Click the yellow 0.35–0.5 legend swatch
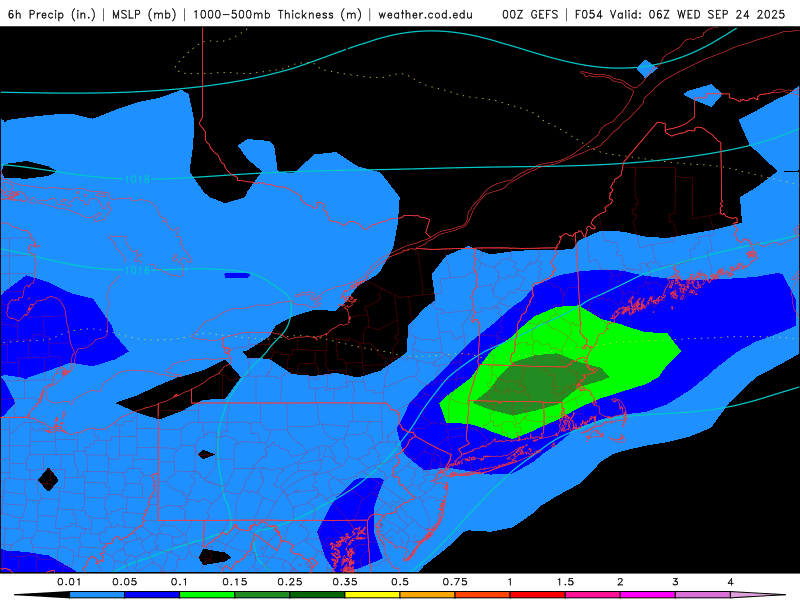The image size is (800, 600). (372, 595)
